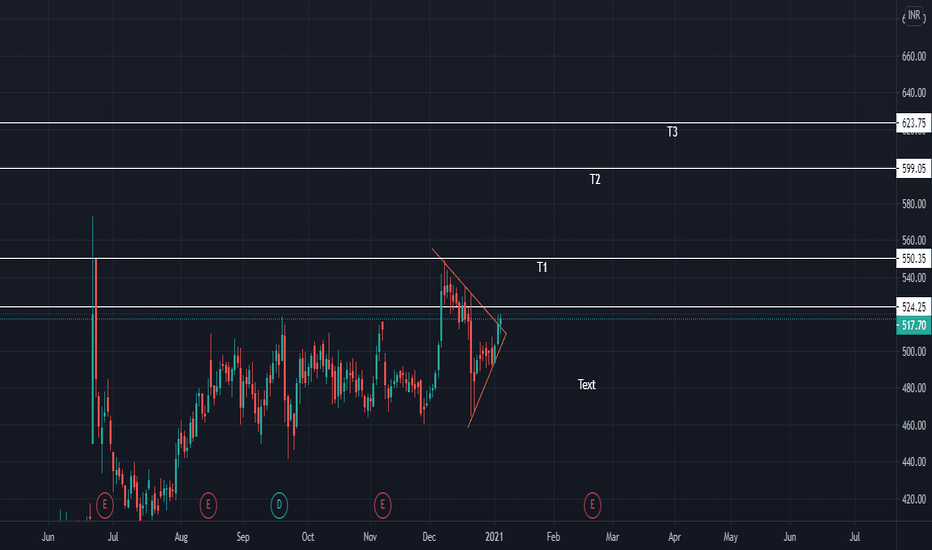
Task: Click the current price 517.70 label
Action: [x=914, y=325]
